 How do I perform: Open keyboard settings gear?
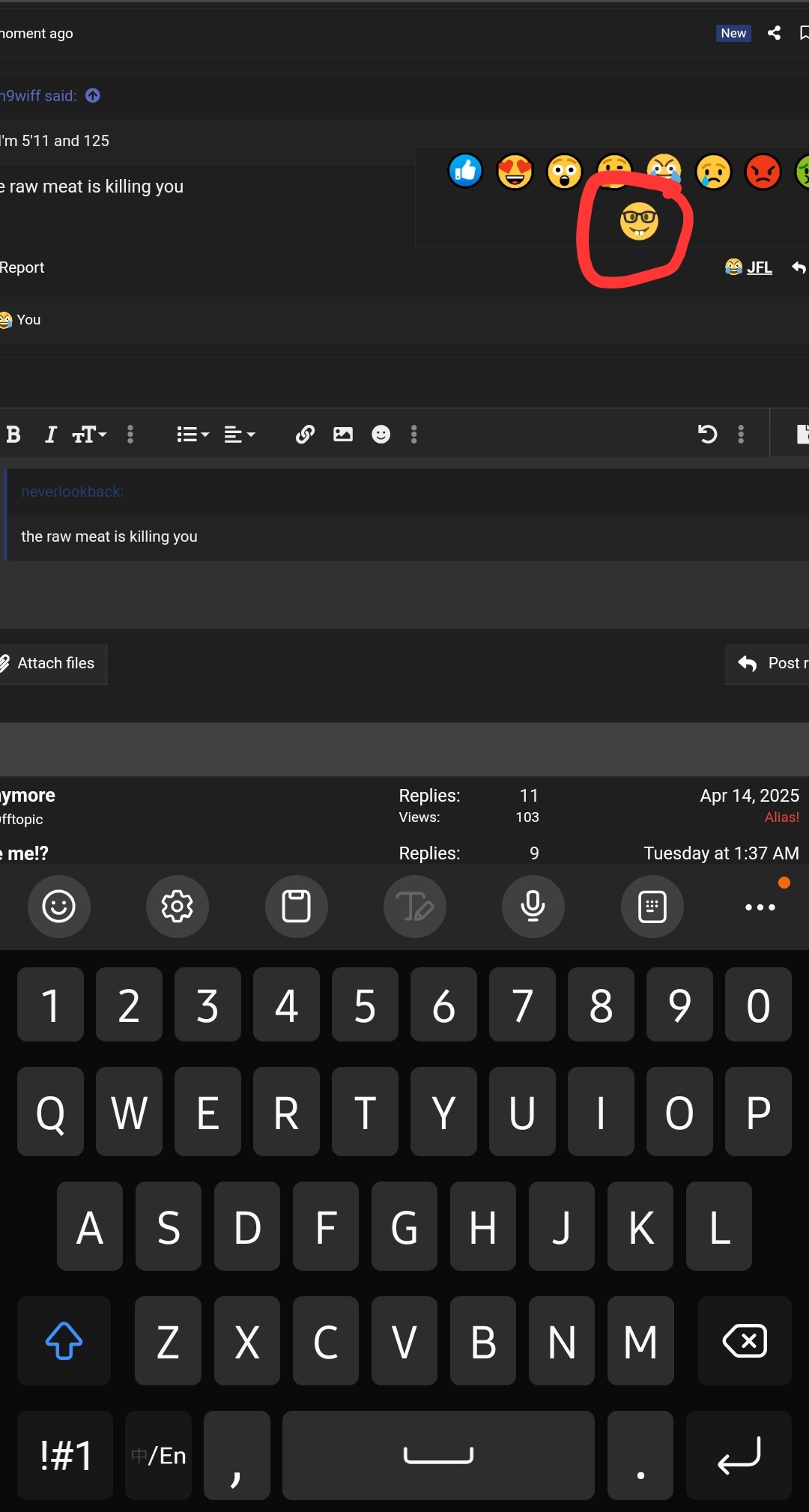[x=178, y=907]
